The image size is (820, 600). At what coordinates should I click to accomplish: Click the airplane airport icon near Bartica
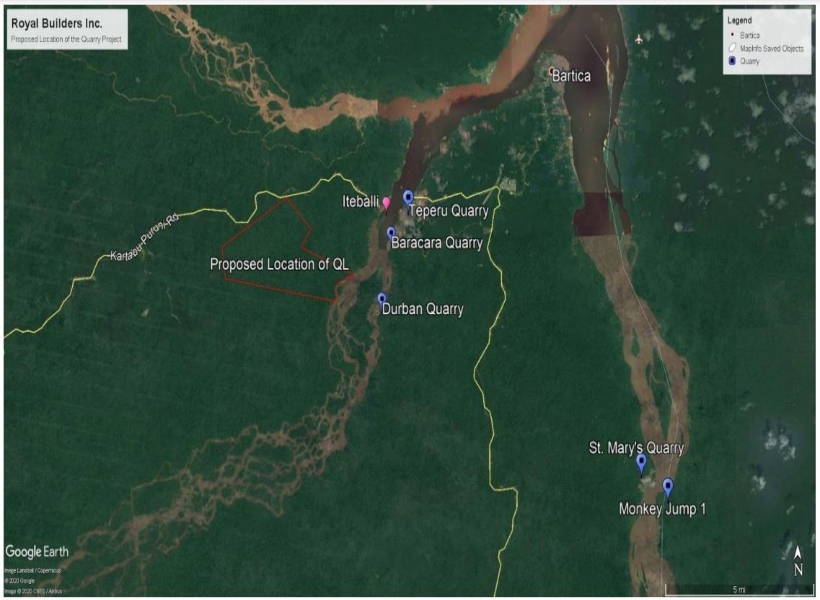pyautogui.click(x=639, y=39)
